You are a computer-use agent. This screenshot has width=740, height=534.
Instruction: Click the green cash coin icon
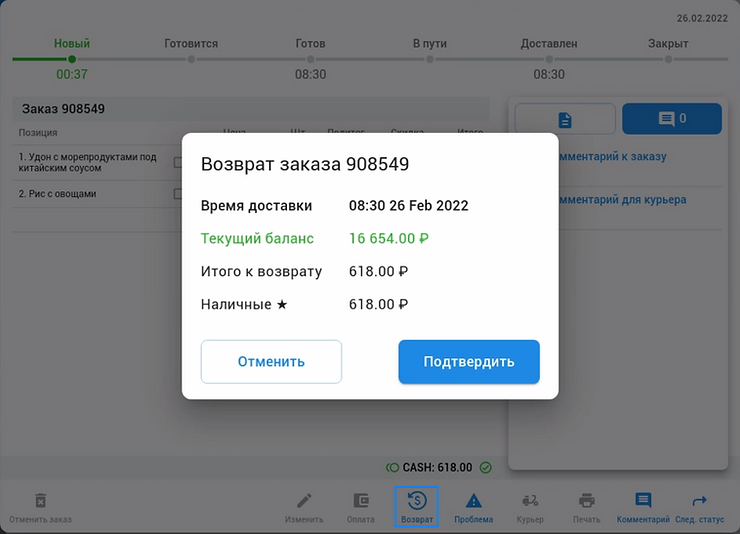[x=392, y=467]
